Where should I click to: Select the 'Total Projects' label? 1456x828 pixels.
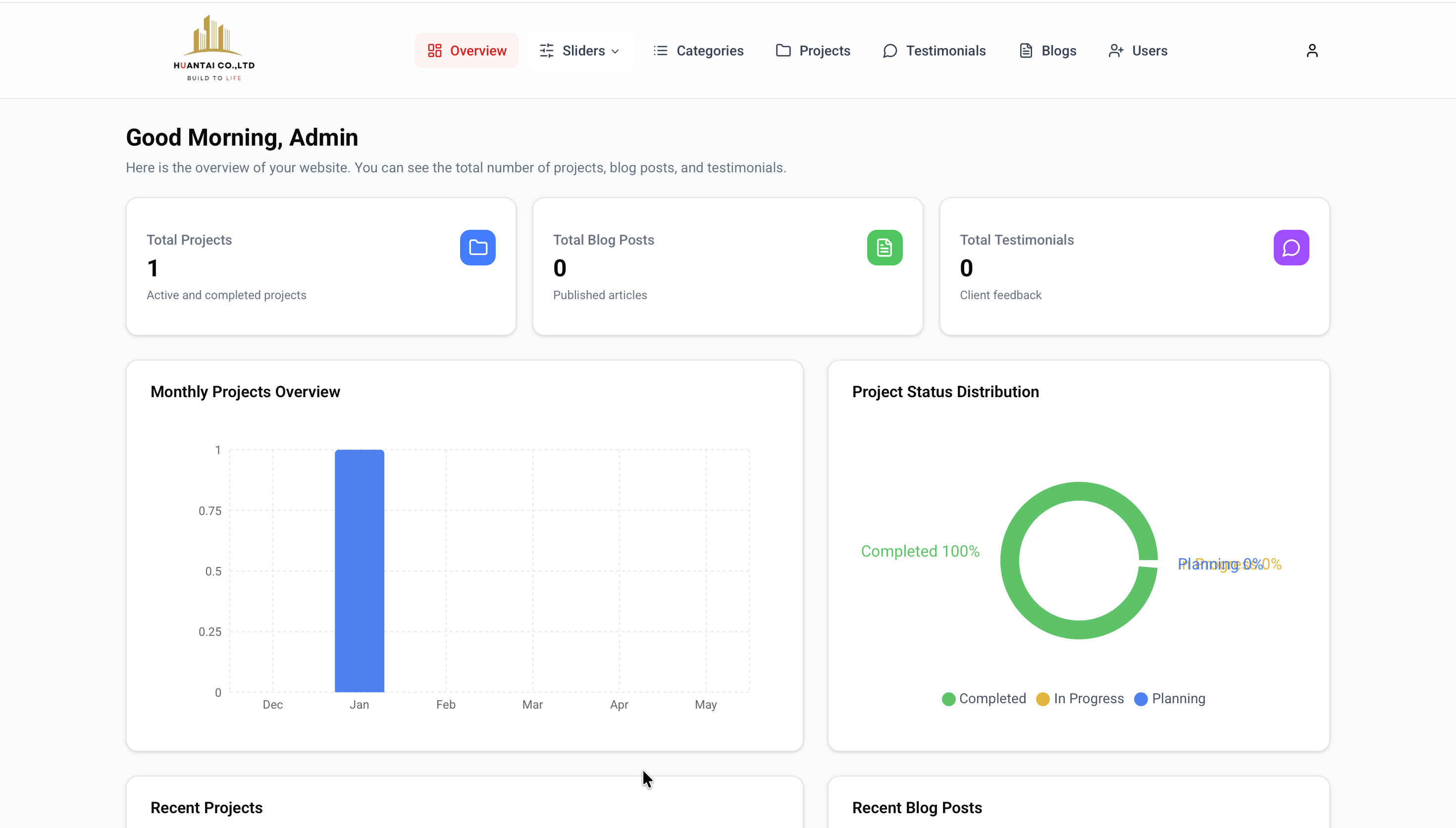pos(189,239)
